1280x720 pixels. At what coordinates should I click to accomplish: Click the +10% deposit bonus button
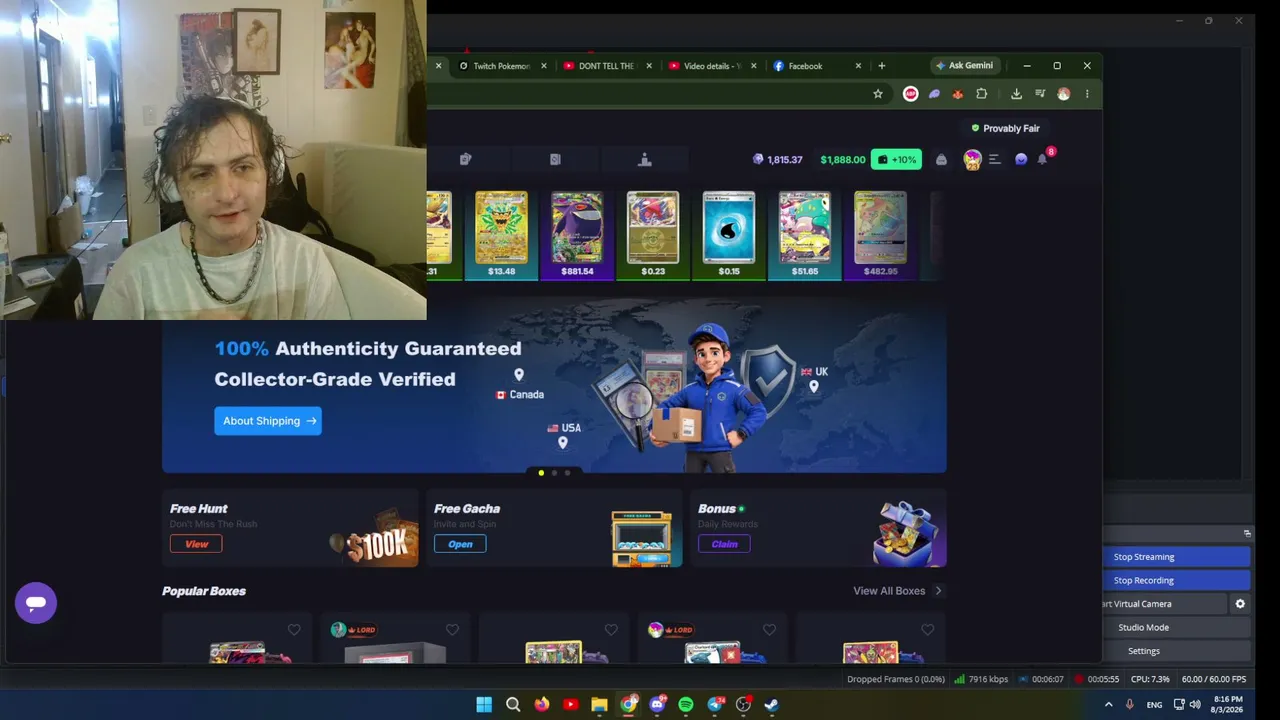tap(896, 160)
